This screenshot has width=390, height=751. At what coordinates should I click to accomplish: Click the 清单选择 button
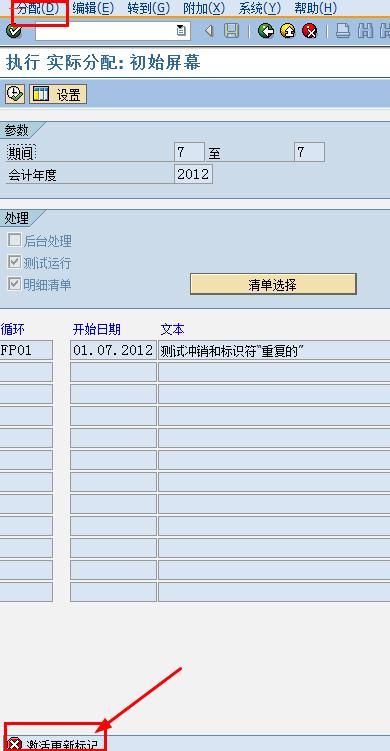tap(273, 284)
